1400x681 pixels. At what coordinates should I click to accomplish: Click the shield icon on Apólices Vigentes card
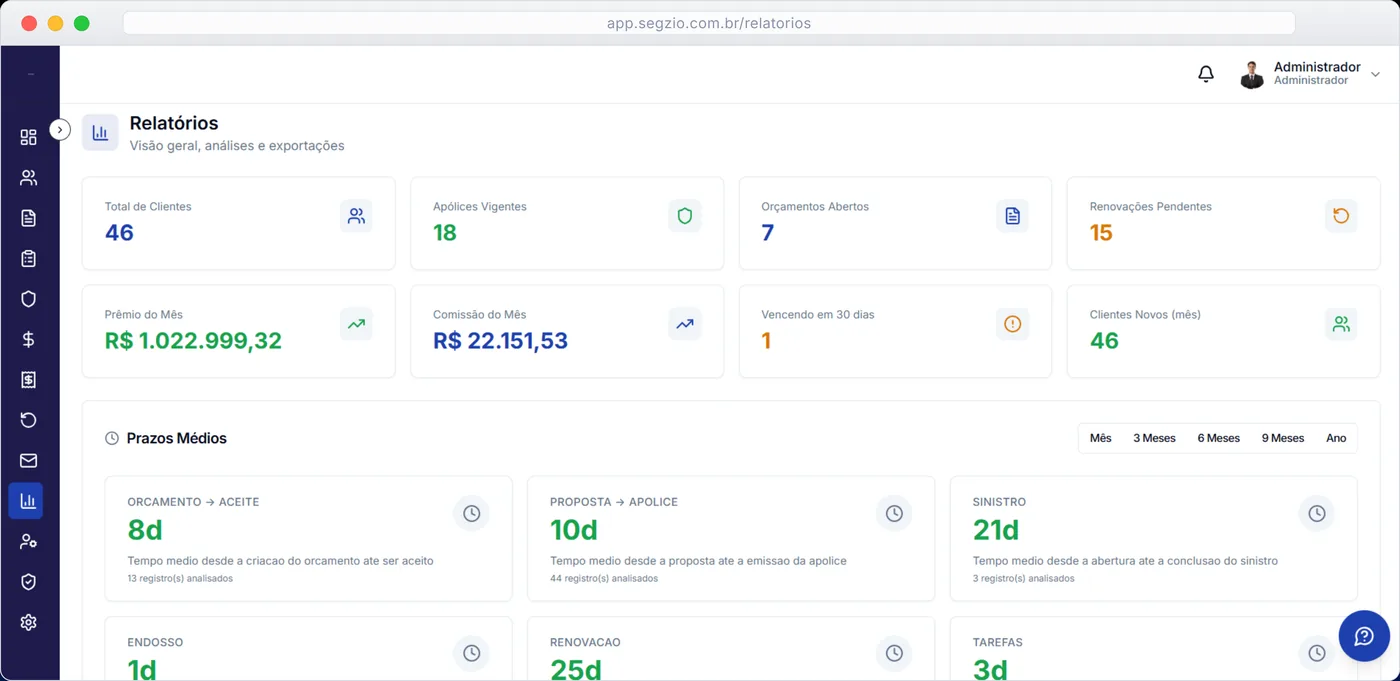(x=685, y=216)
